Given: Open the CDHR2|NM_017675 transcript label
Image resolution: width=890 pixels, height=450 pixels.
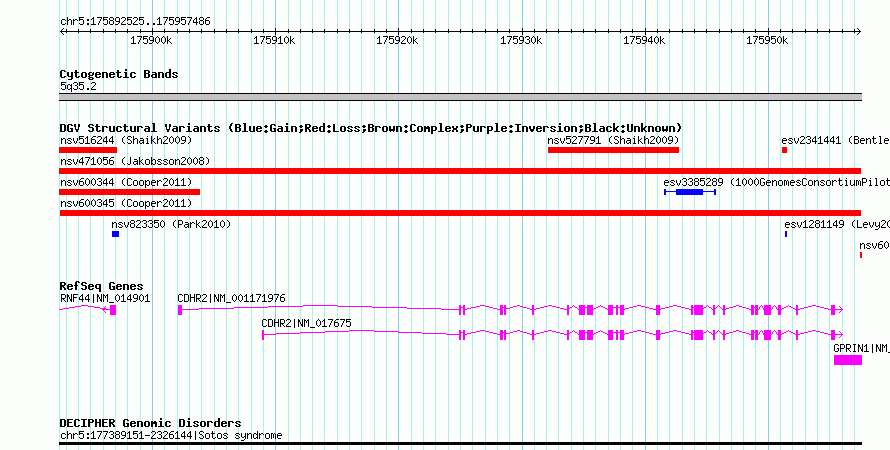Looking at the screenshot, I should click(307, 323).
